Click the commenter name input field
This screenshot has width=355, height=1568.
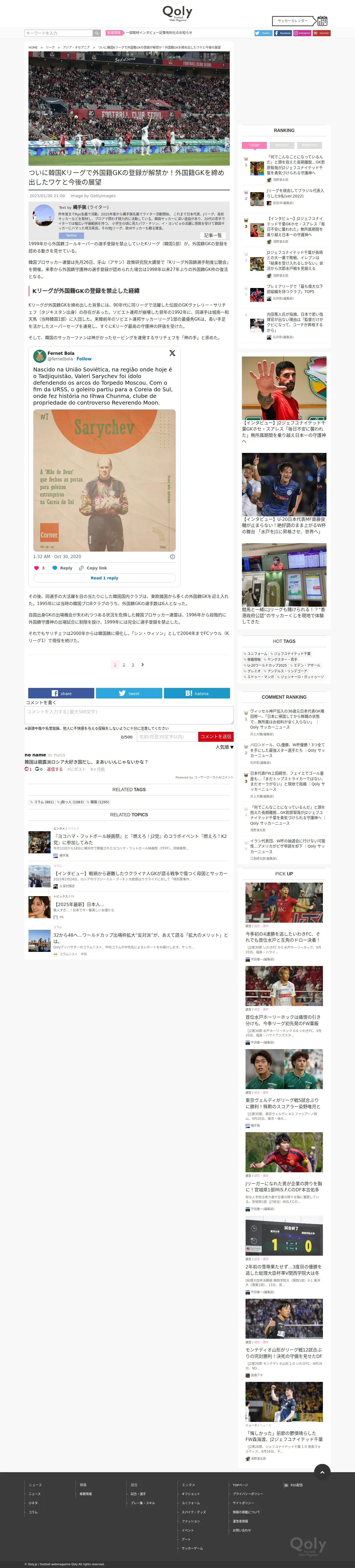(x=167, y=737)
